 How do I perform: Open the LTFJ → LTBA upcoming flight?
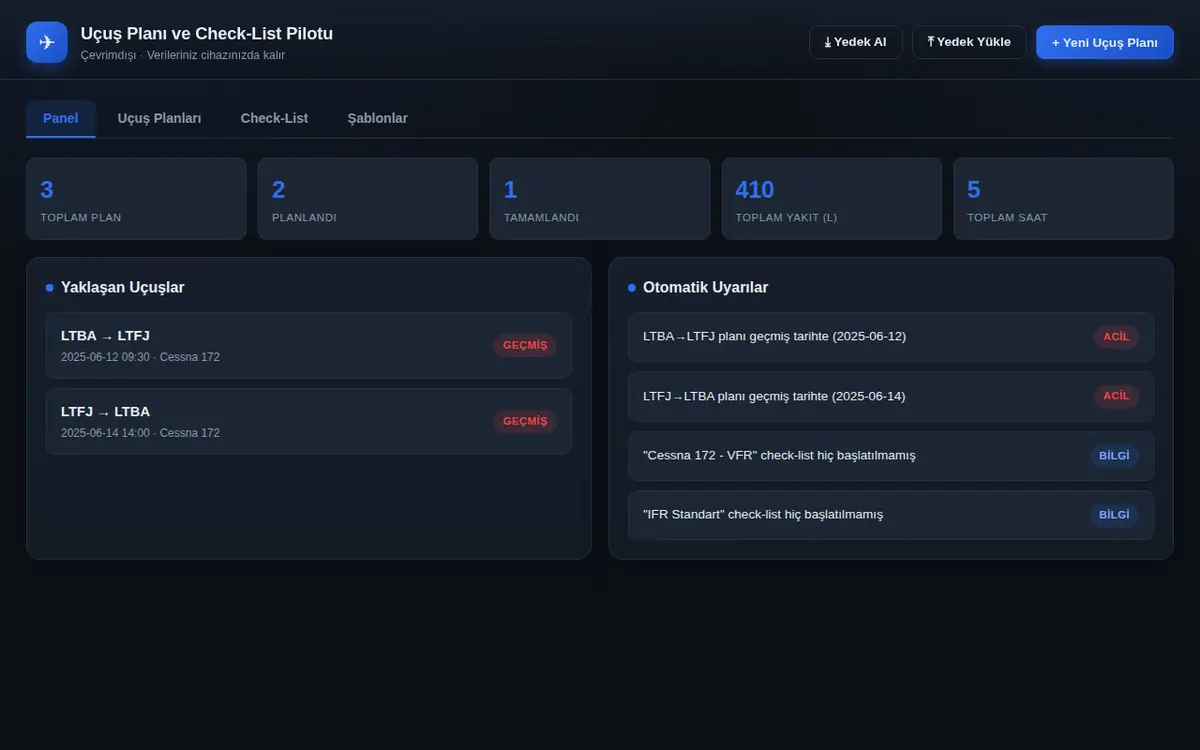[309, 421]
